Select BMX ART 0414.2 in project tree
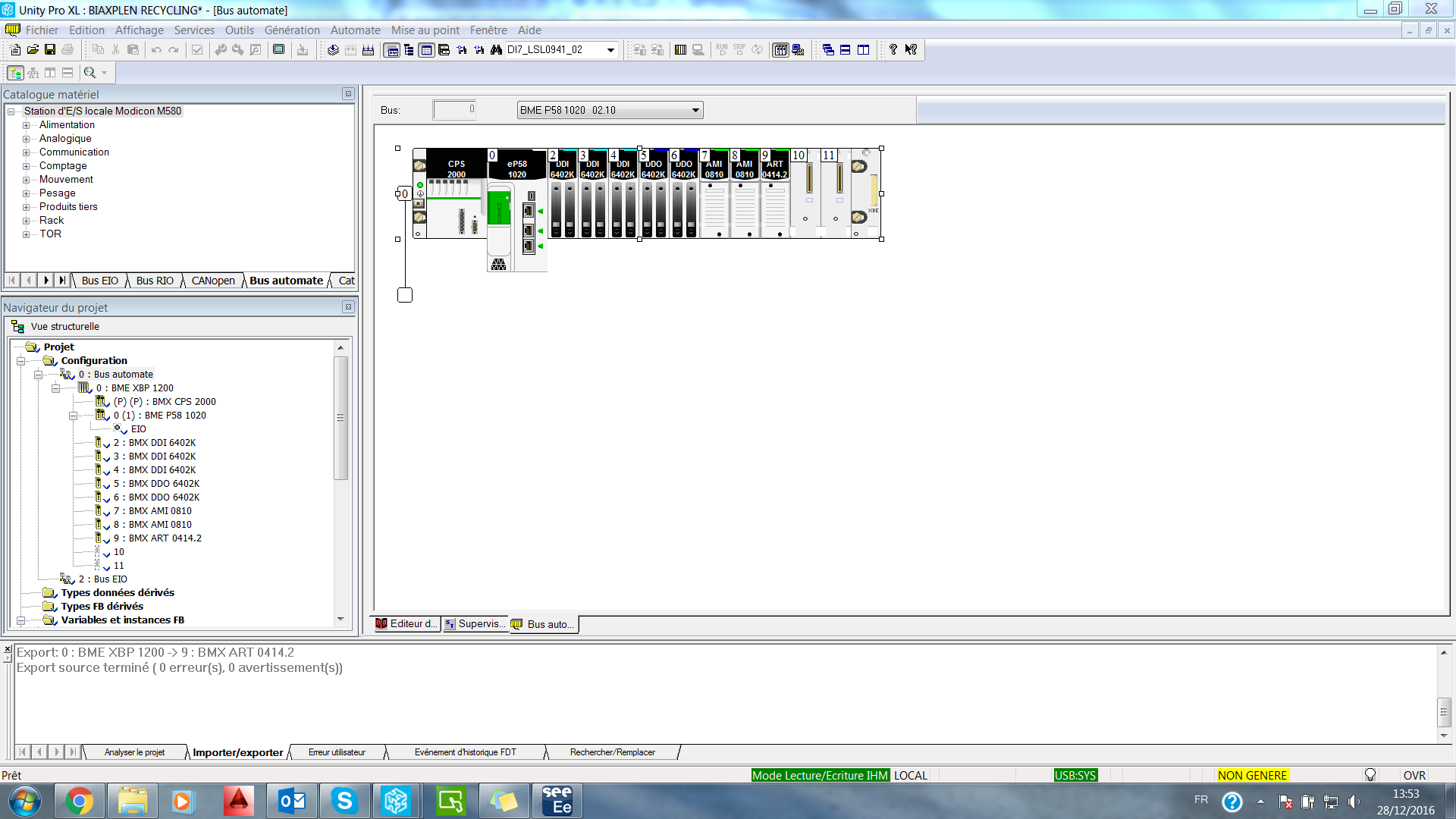 [x=165, y=538]
